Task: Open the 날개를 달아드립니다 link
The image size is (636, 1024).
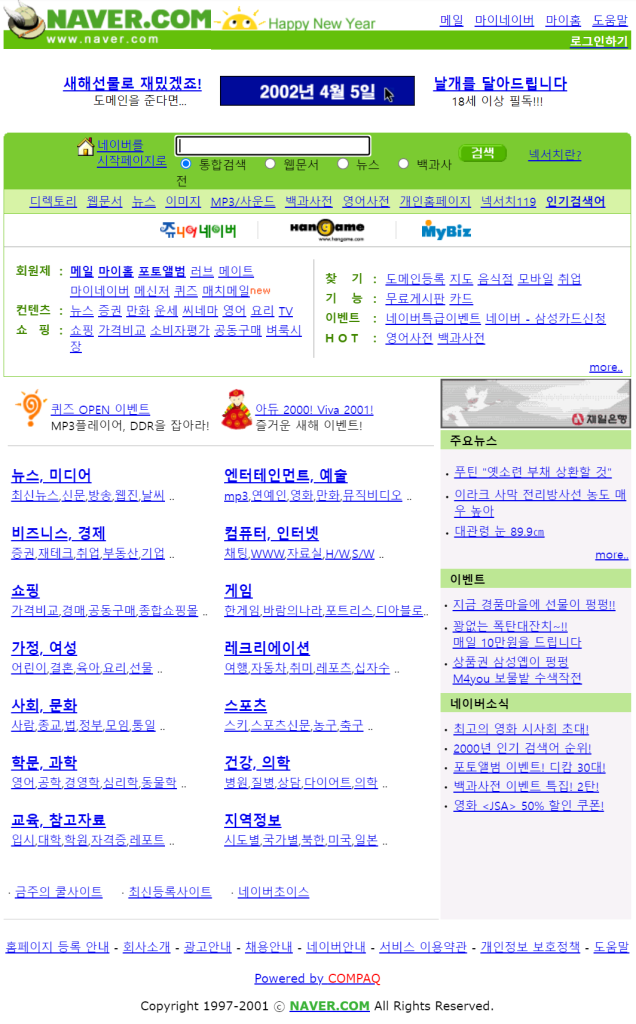Action: point(500,84)
